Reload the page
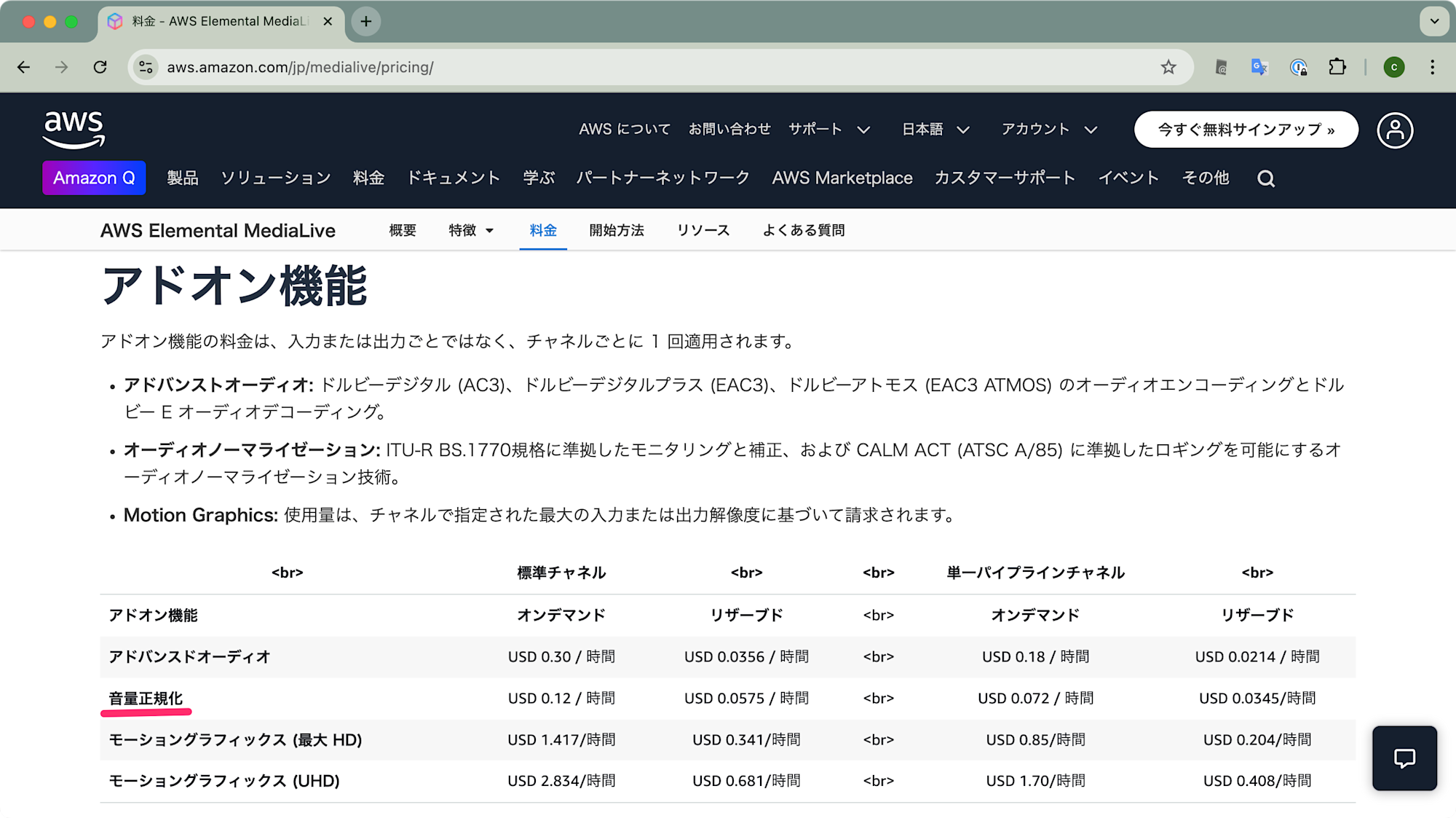The width and height of the screenshot is (1456, 818). click(x=100, y=67)
